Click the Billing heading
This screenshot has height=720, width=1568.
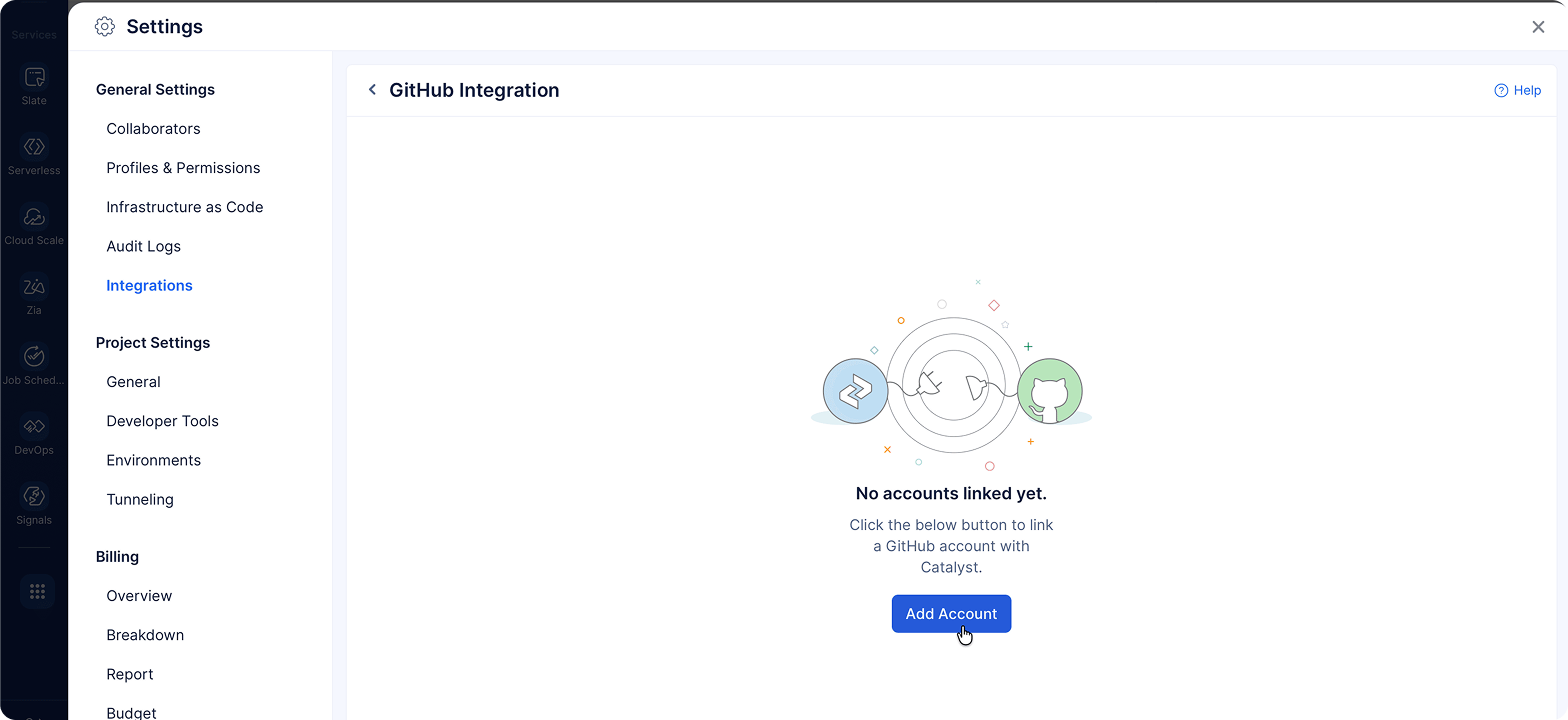coord(117,557)
